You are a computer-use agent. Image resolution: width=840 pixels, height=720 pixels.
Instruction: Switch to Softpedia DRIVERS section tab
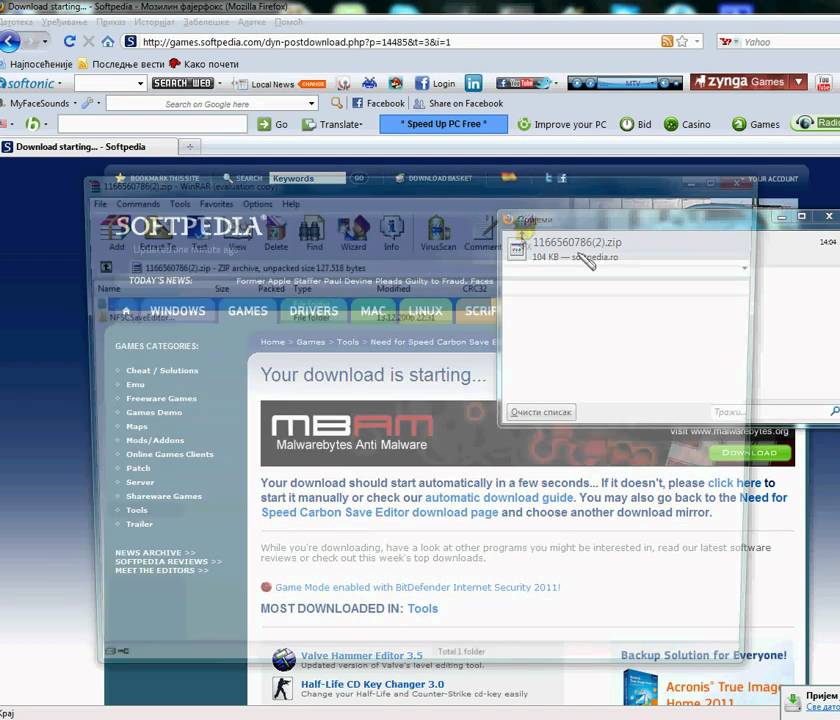314,311
